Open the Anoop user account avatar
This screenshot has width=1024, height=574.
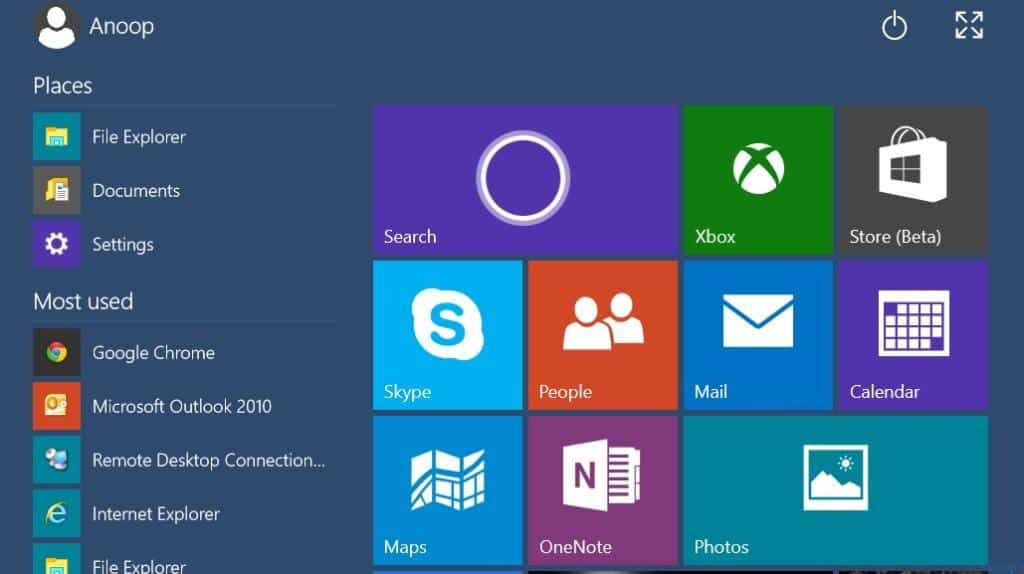[x=56, y=27]
